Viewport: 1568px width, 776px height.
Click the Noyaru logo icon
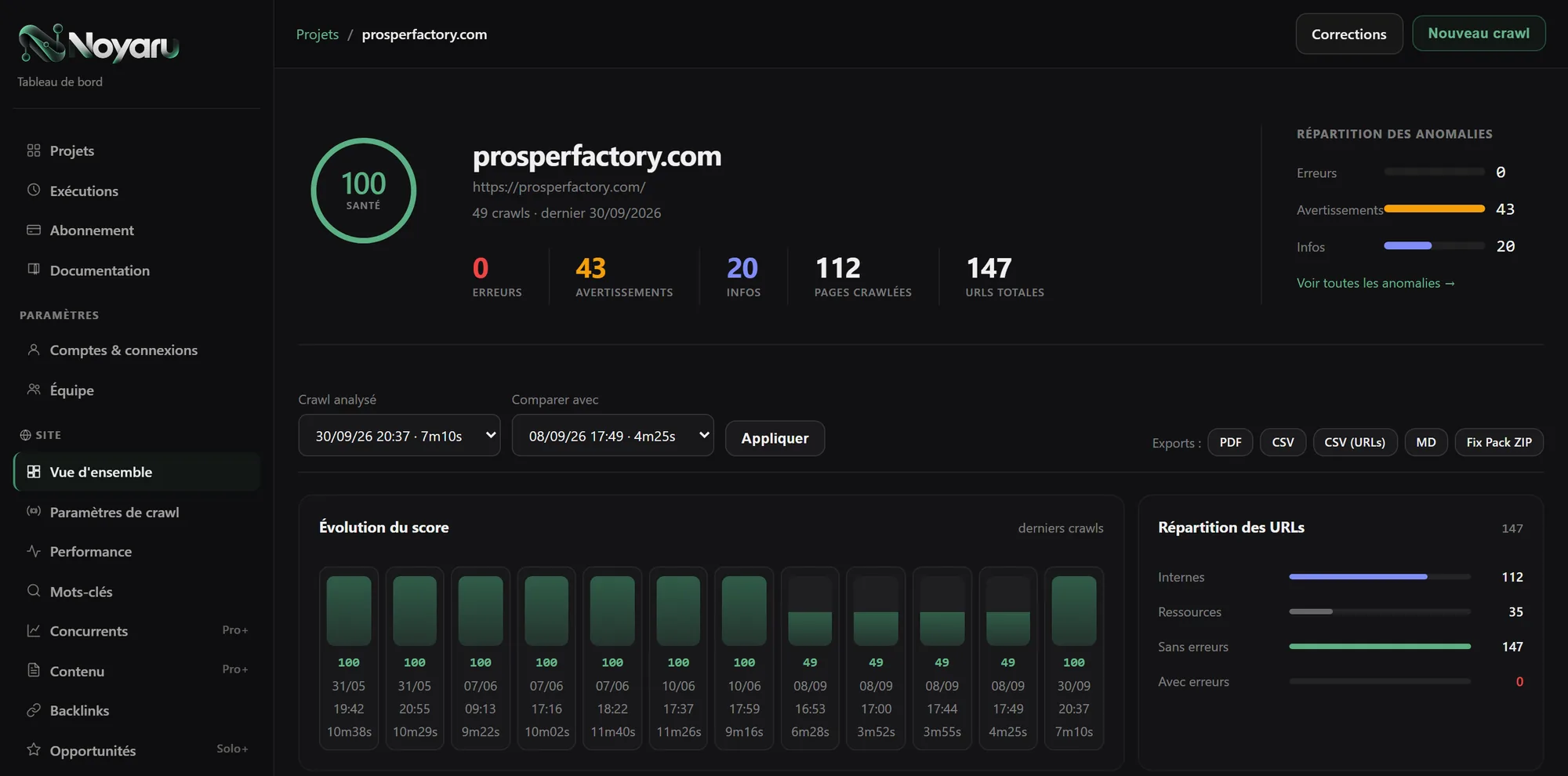click(42, 43)
